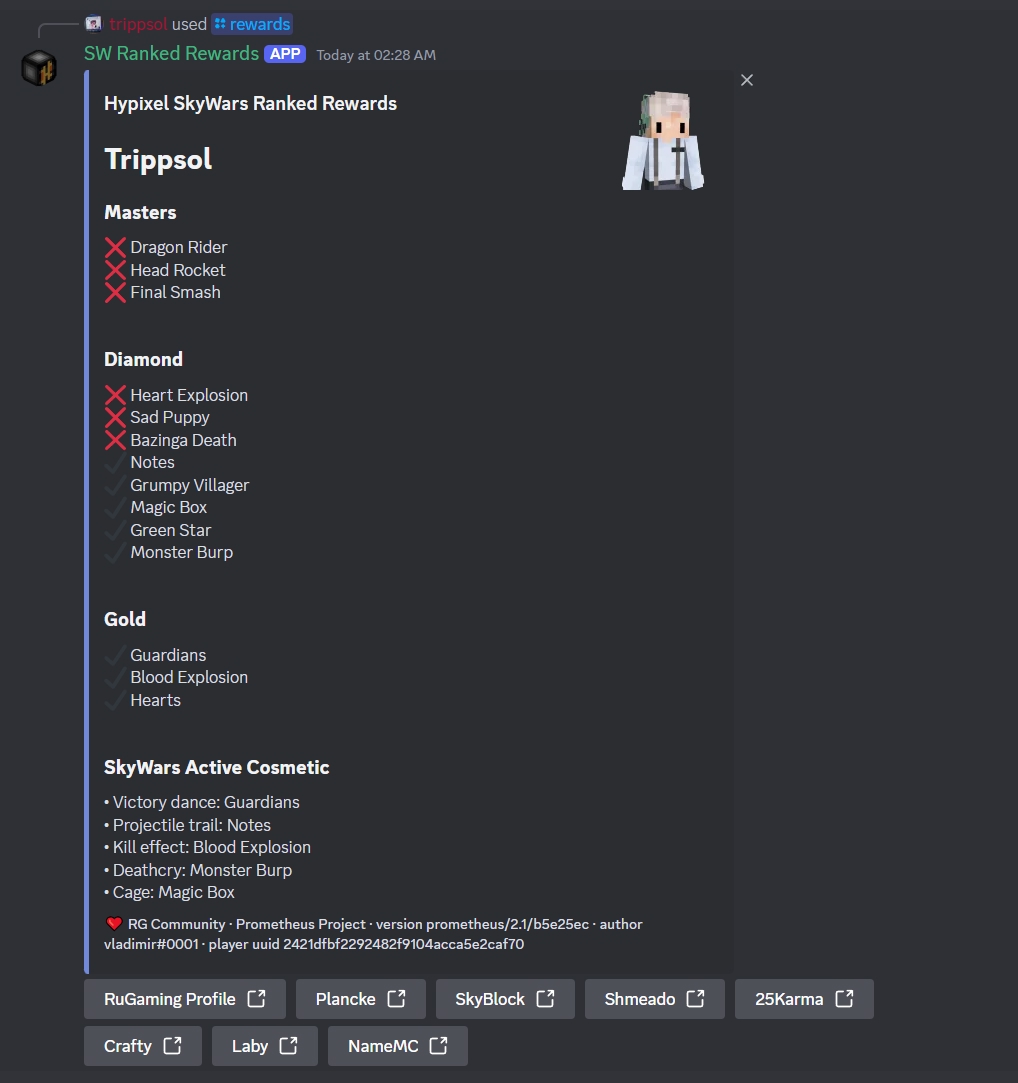Click the message timestamp Today at 02:28 AM
The width and height of the screenshot is (1018, 1083).
point(376,55)
